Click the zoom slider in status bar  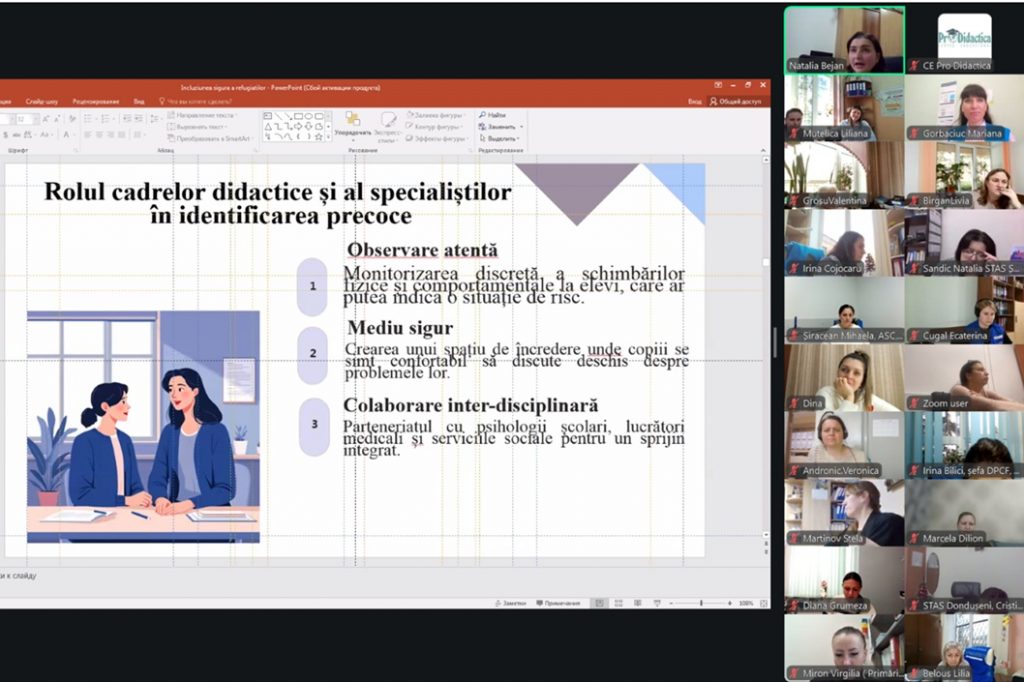[x=700, y=603]
